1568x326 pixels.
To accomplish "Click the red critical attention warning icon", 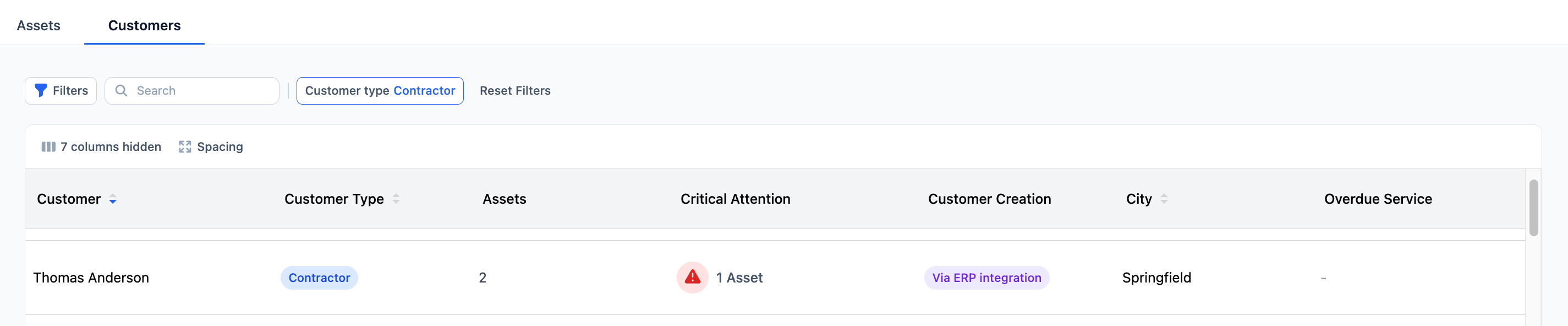I will tap(692, 278).
